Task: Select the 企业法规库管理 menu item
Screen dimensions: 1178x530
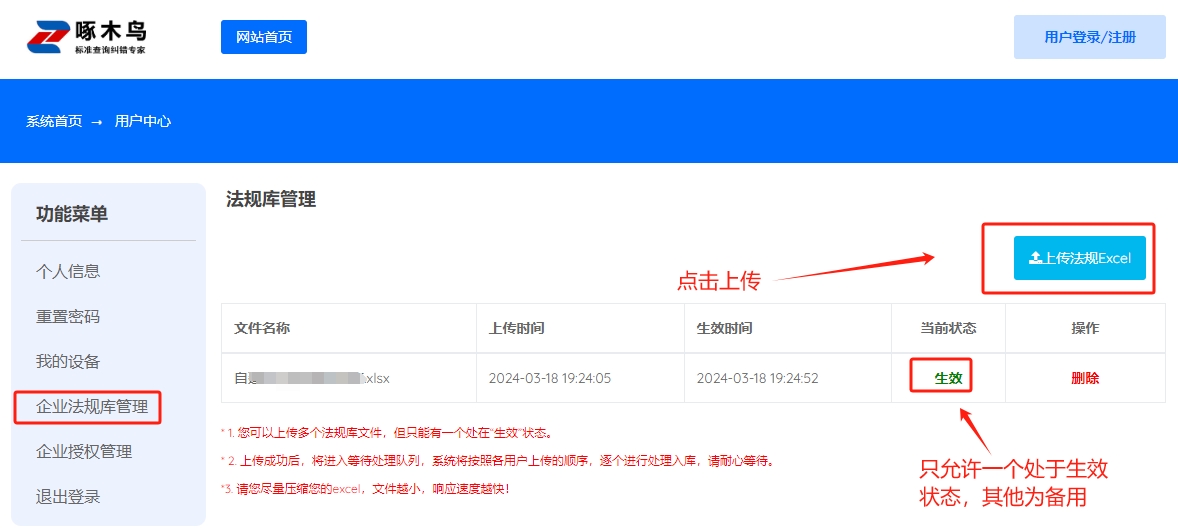Action: tap(92, 407)
